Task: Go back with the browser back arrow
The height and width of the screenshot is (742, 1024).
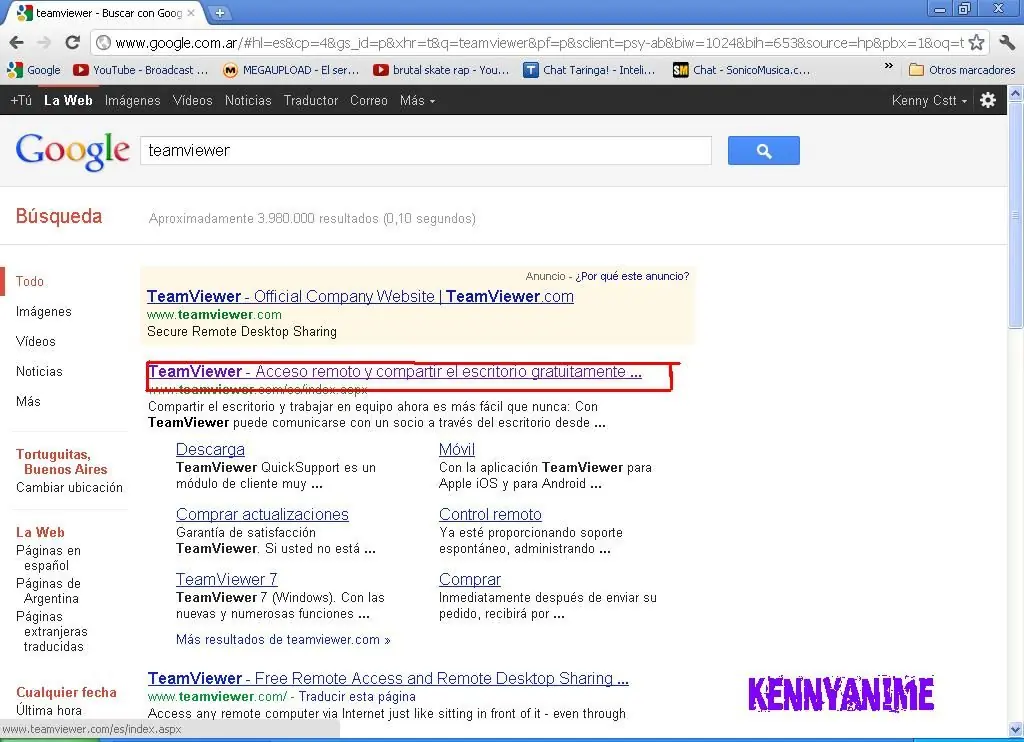Action: pos(16,42)
